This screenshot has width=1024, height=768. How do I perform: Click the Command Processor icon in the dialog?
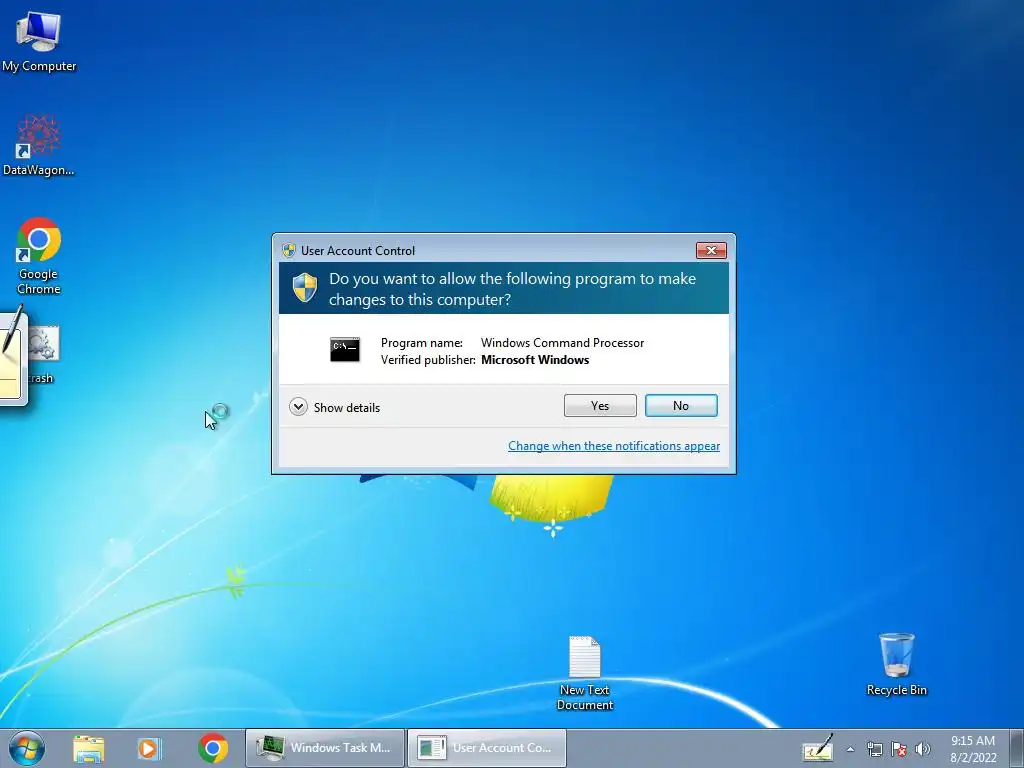(x=345, y=349)
